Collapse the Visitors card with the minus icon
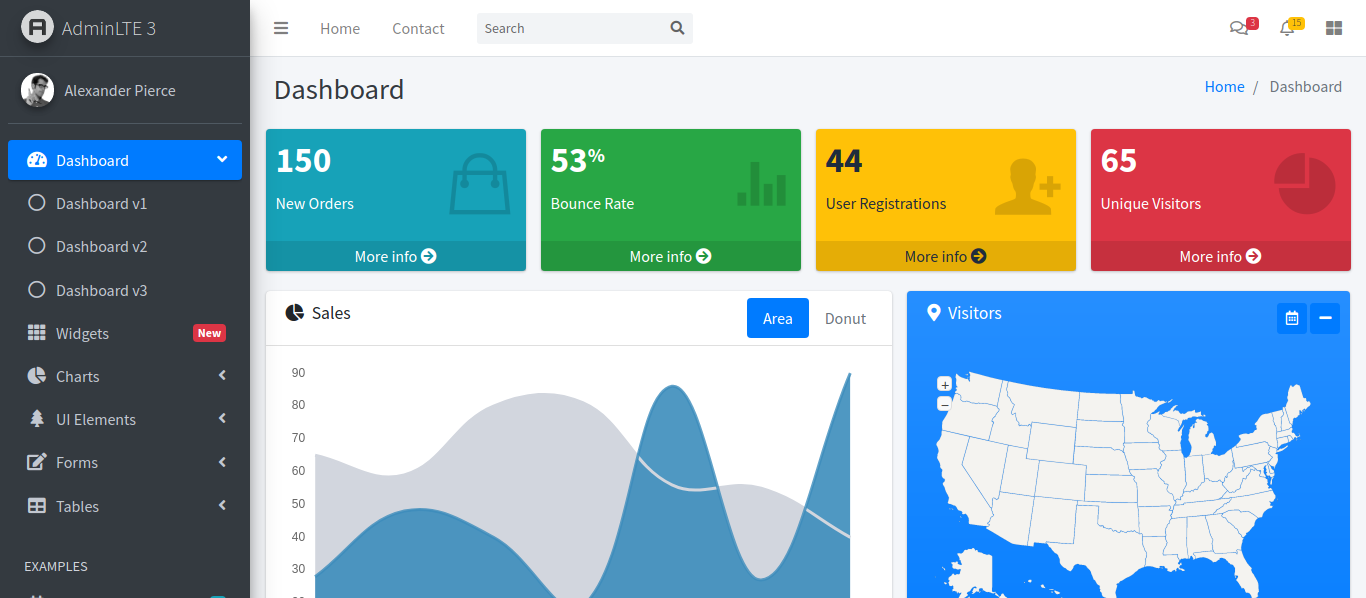Image resolution: width=1366 pixels, height=598 pixels. [1324, 317]
